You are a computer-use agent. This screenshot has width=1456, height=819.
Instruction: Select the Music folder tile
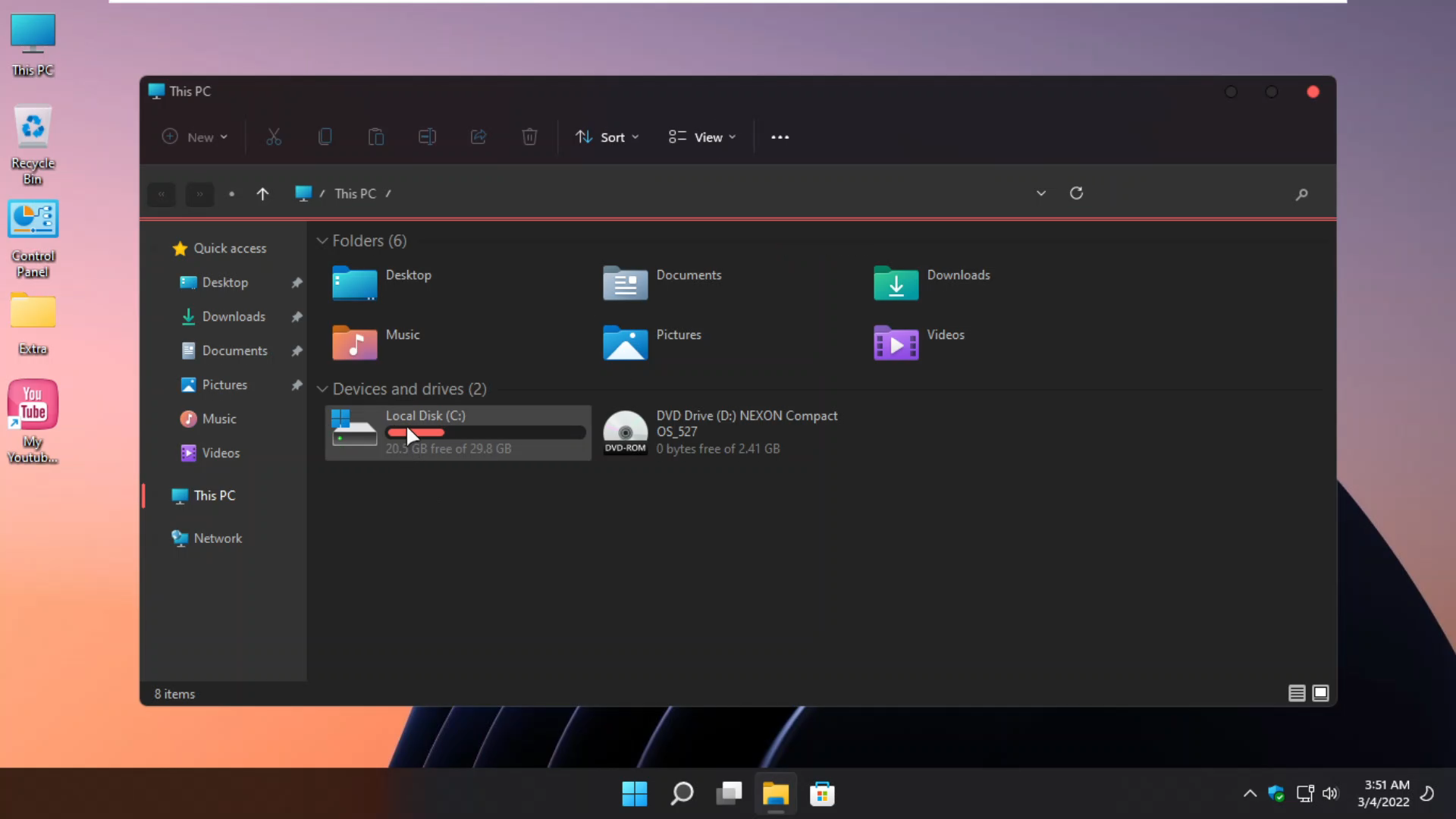(x=375, y=343)
